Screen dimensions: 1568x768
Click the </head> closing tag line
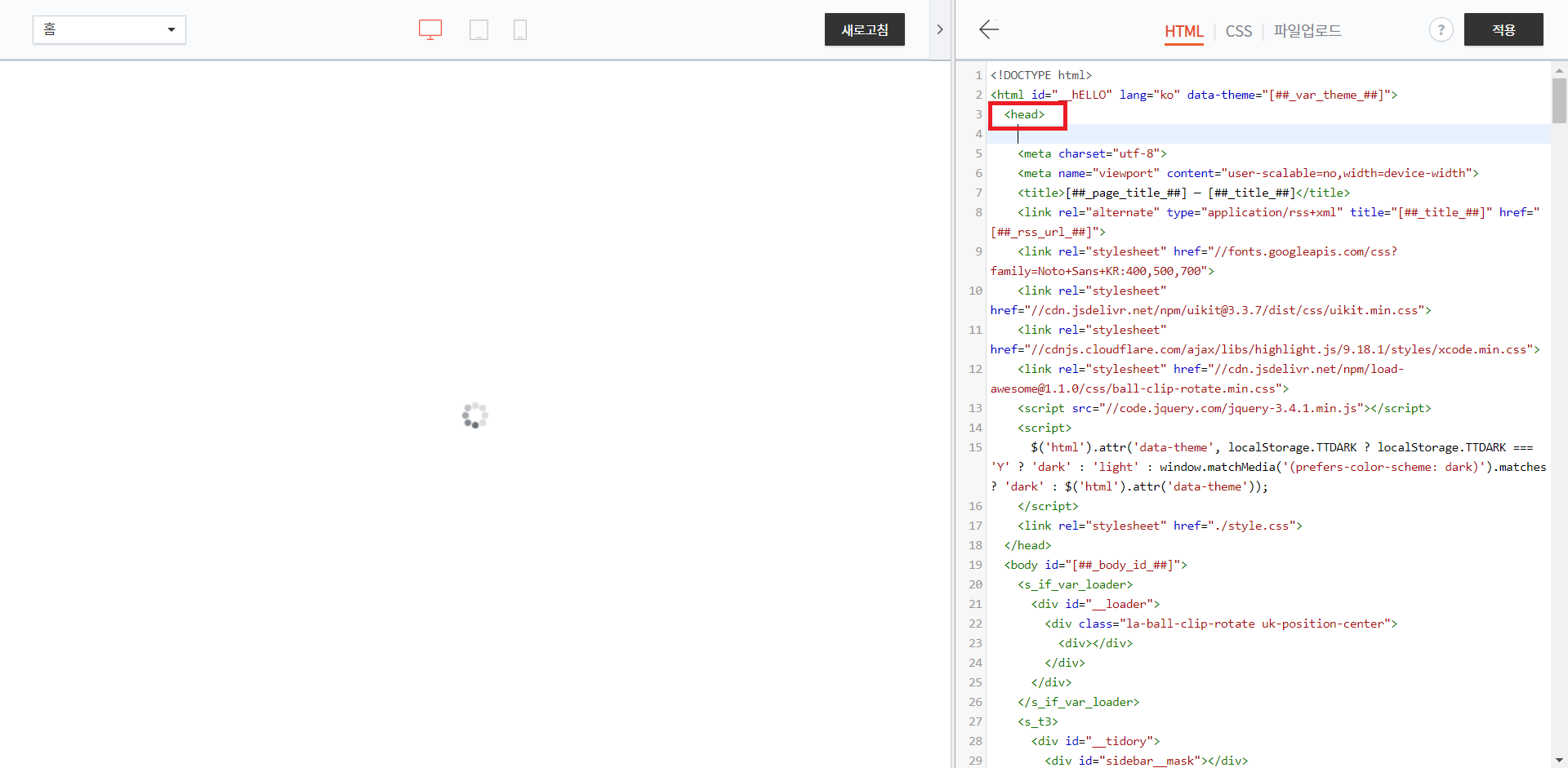click(x=1027, y=545)
